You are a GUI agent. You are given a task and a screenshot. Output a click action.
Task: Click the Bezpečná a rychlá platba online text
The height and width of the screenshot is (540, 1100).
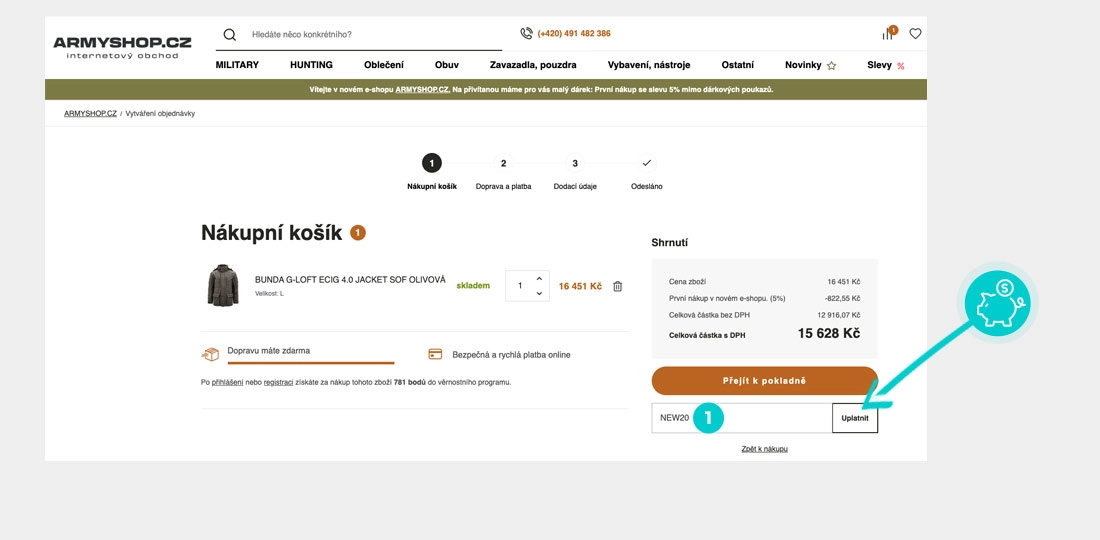click(511, 355)
